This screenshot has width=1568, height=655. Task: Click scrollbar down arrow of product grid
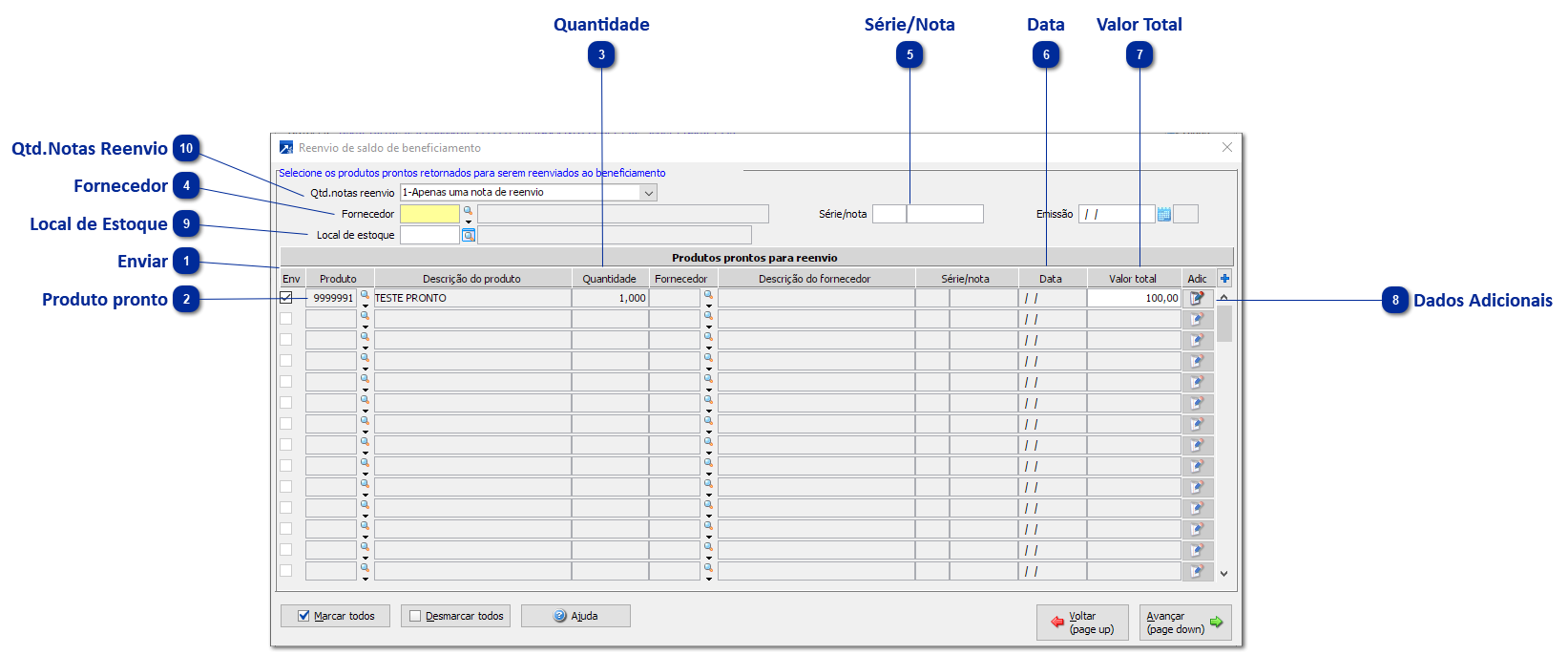coord(1224,574)
